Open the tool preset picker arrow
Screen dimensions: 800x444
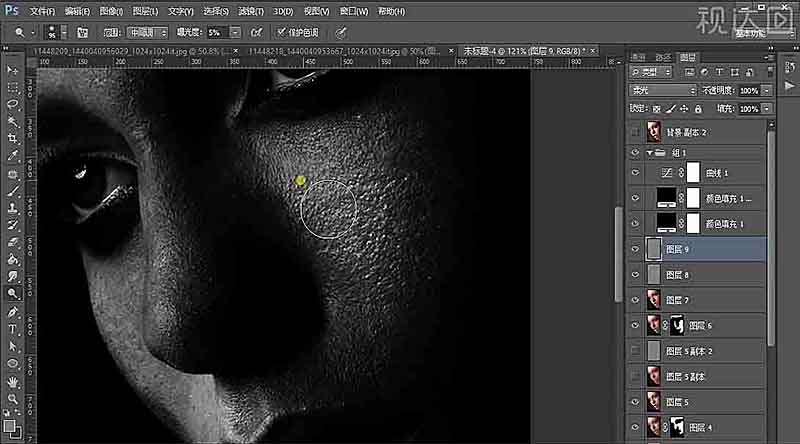tap(33, 33)
